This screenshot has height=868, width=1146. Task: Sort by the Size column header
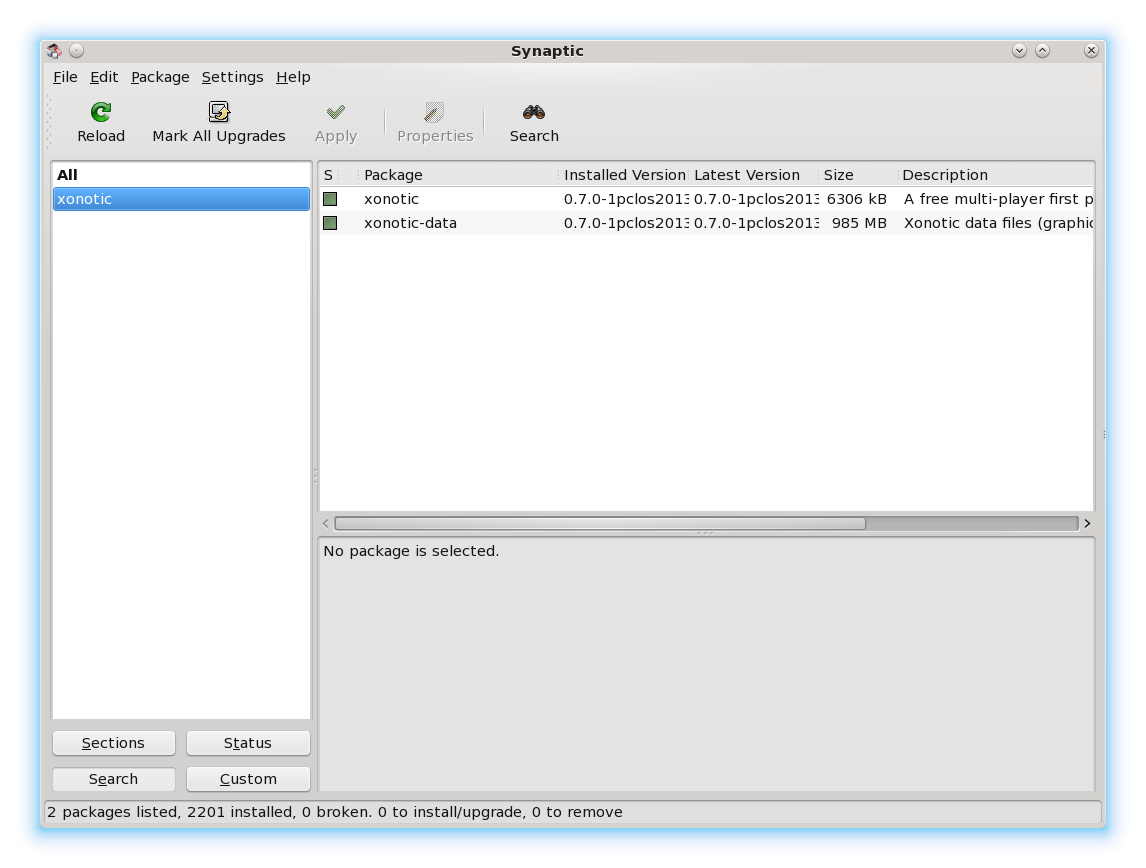click(x=857, y=175)
